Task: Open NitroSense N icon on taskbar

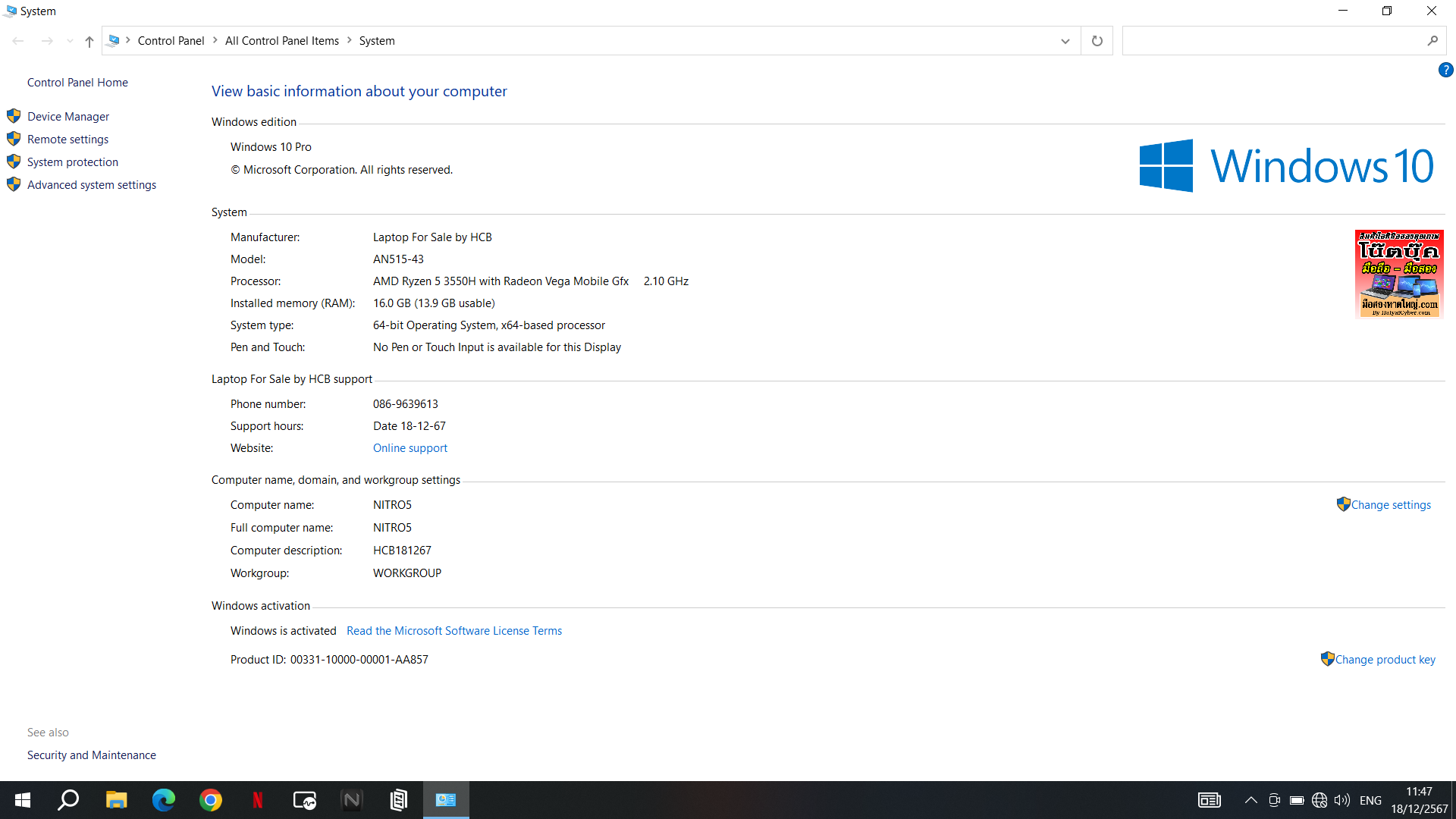Action: click(x=351, y=800)
